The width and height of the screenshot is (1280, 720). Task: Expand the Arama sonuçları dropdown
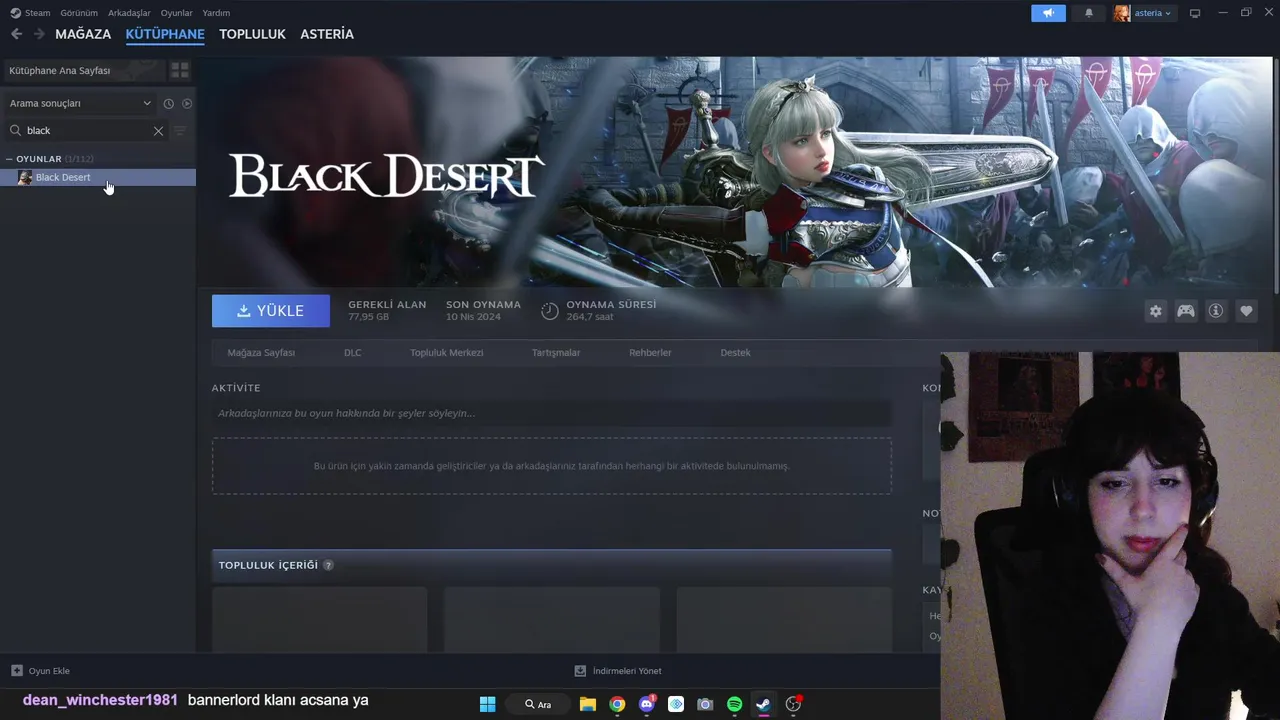point(79,103)
